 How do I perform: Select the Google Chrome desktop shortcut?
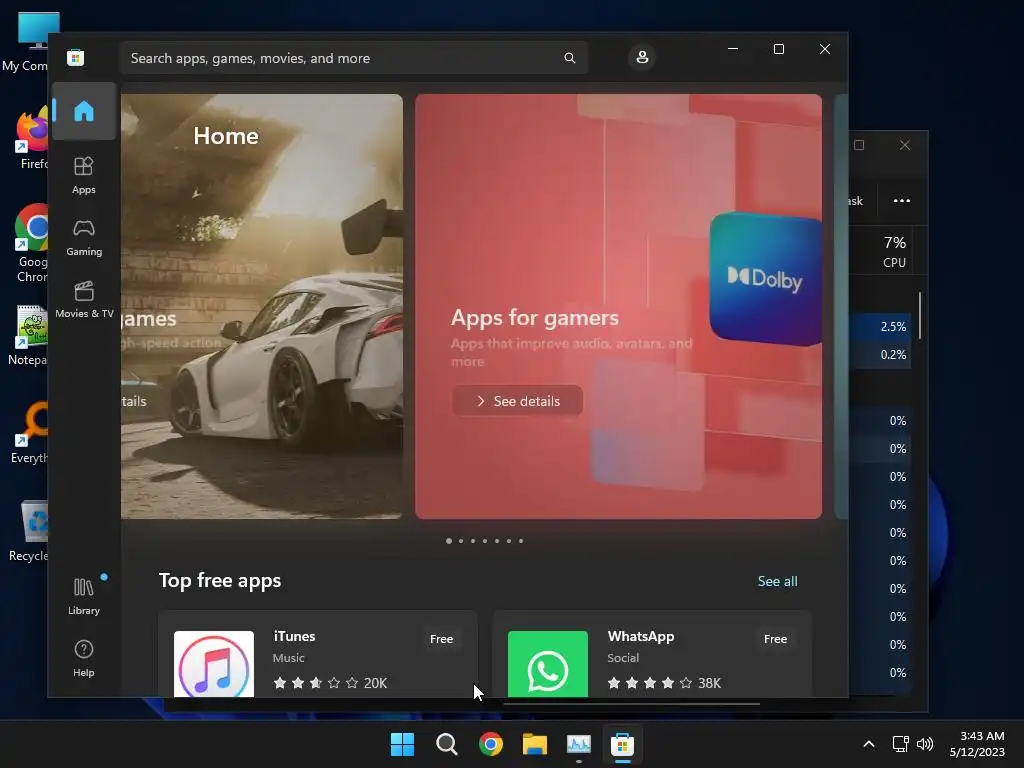pyautogui.click(x=30, y=243)
